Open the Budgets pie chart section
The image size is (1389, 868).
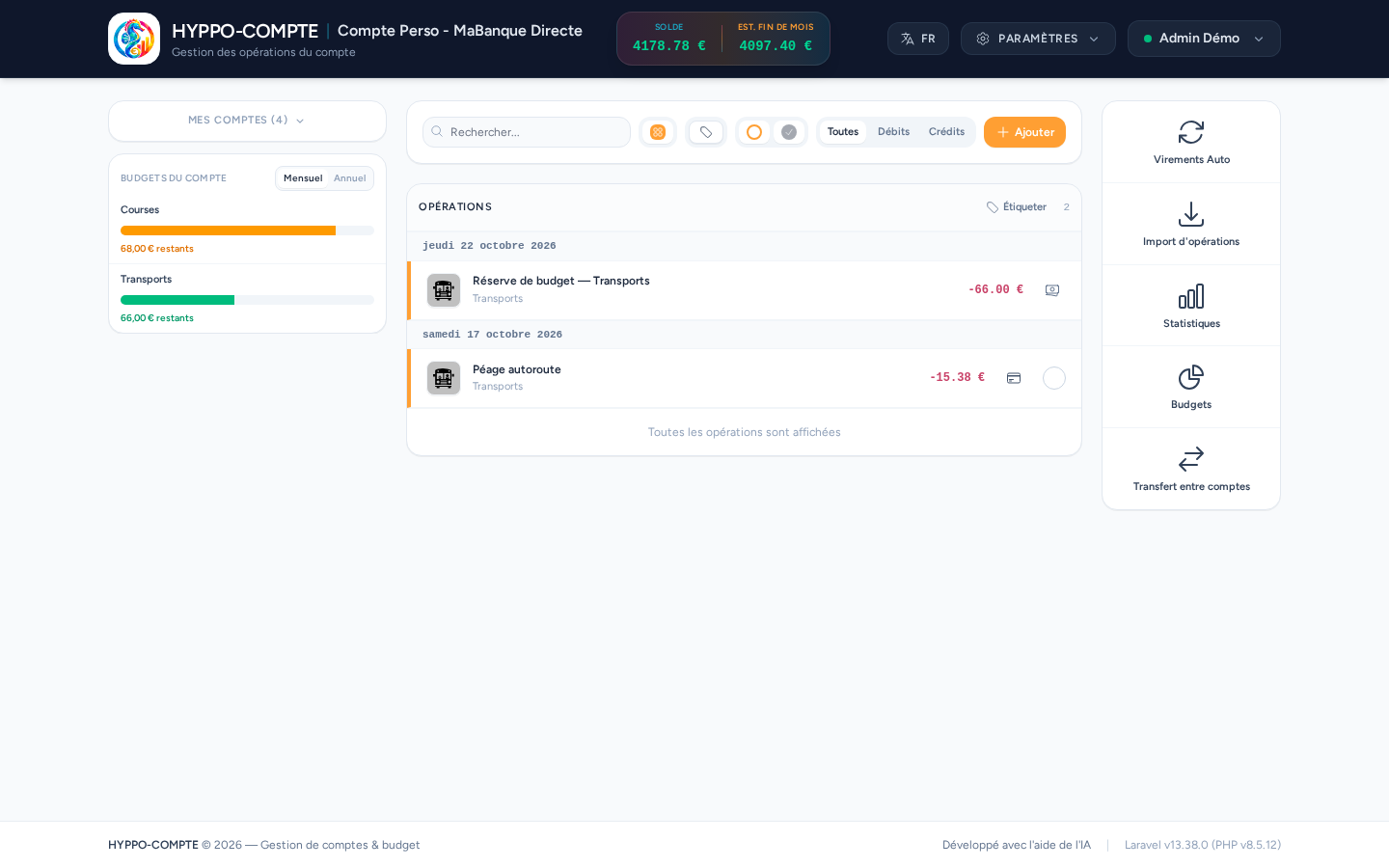tap(1191, 387)
